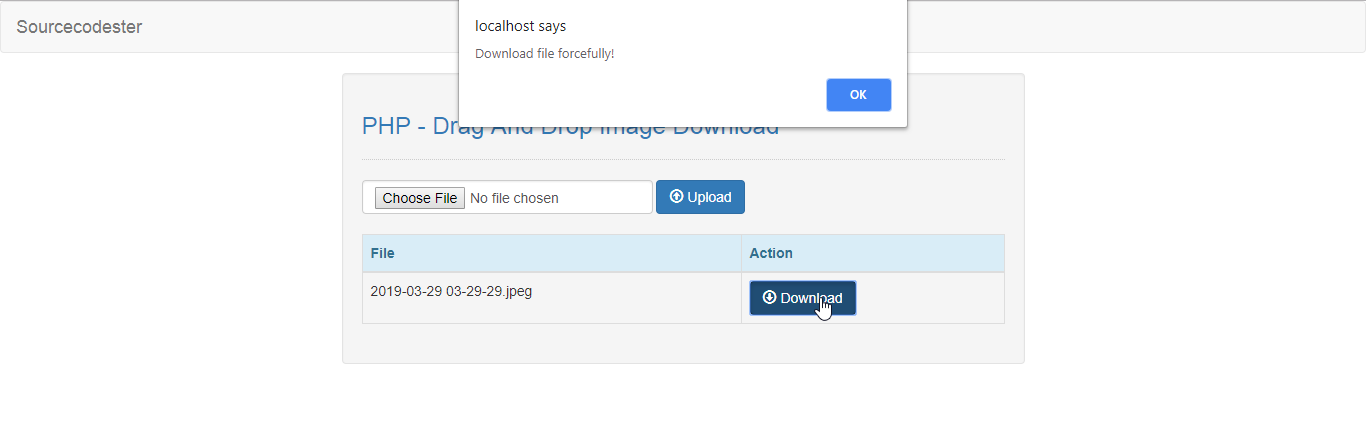Click the "Download file forcefully!" message
The image size is (1366, 443).
point(544,53)
